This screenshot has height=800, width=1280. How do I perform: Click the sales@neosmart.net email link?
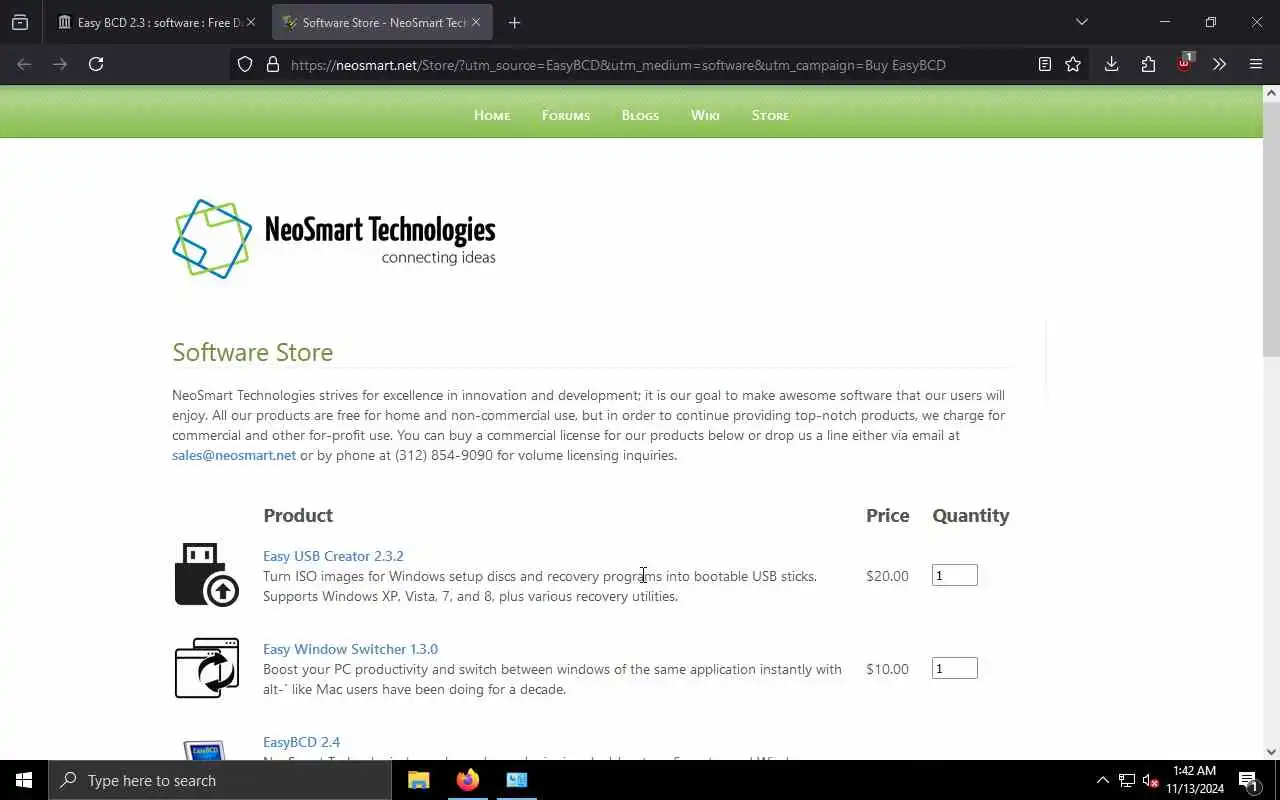(234, 455)
